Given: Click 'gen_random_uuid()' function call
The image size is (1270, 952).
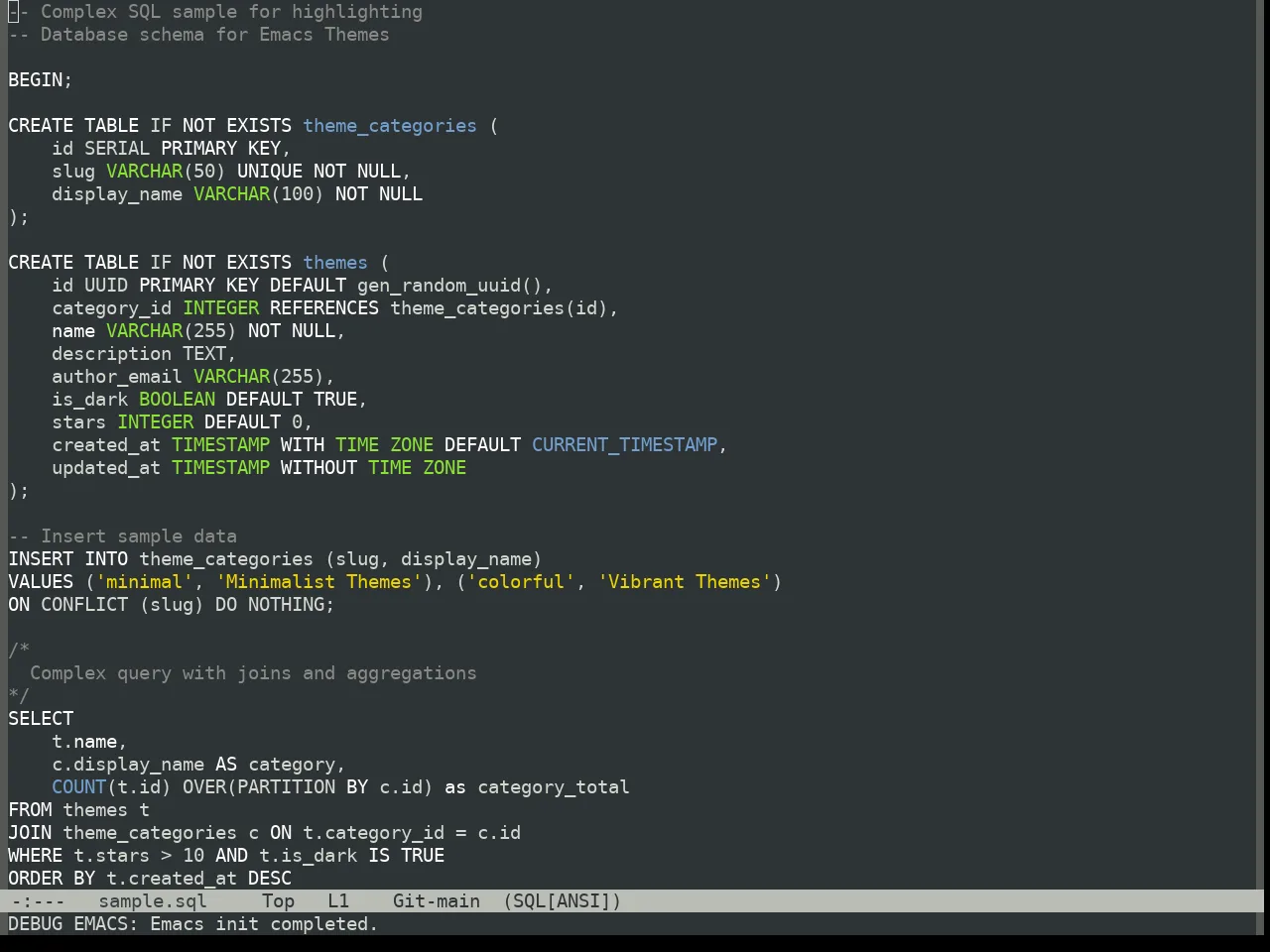Looking at the screenshot, I should (x=449, y=286).
